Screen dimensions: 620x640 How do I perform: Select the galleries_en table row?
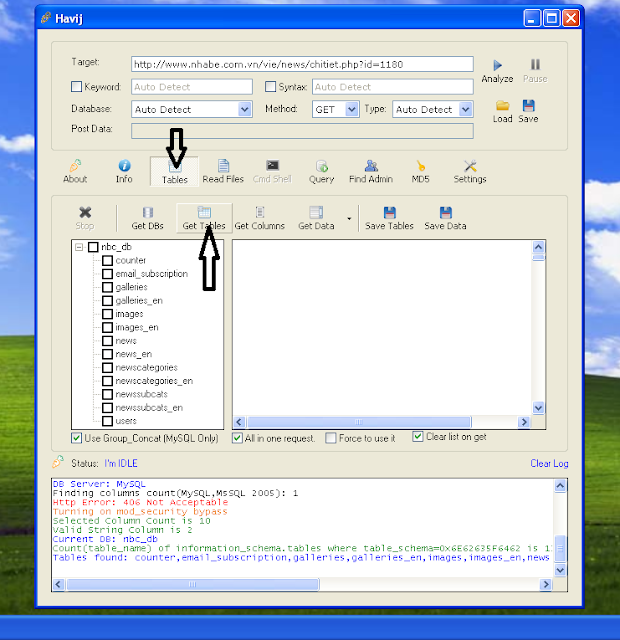(x=139, y=301)
